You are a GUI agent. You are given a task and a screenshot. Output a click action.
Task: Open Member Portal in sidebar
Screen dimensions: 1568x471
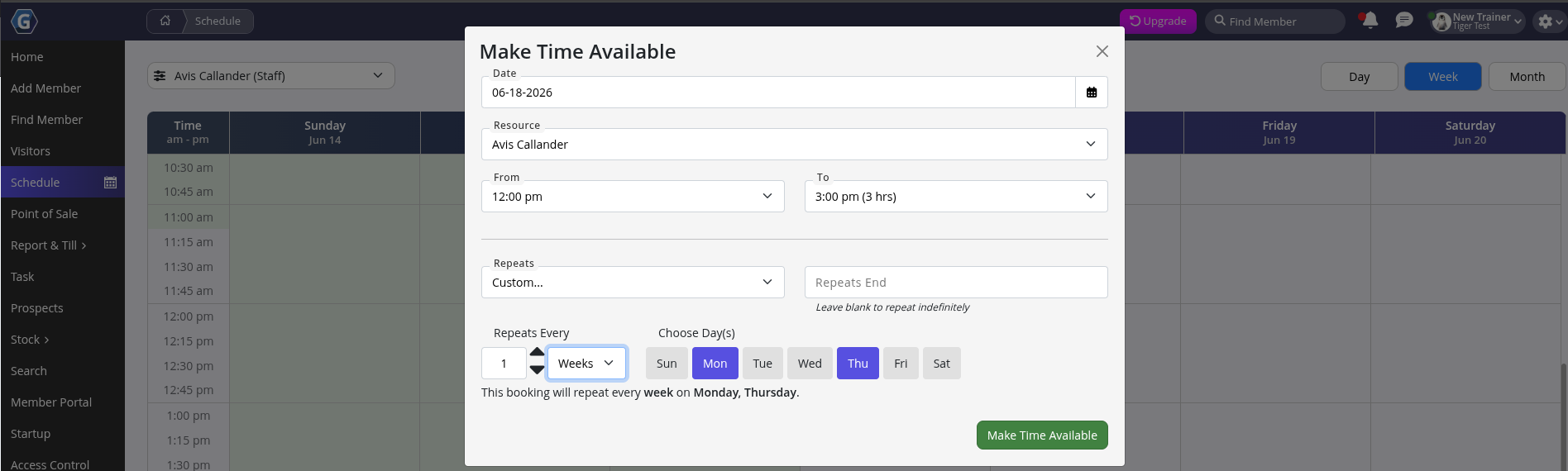coord(51,402)
